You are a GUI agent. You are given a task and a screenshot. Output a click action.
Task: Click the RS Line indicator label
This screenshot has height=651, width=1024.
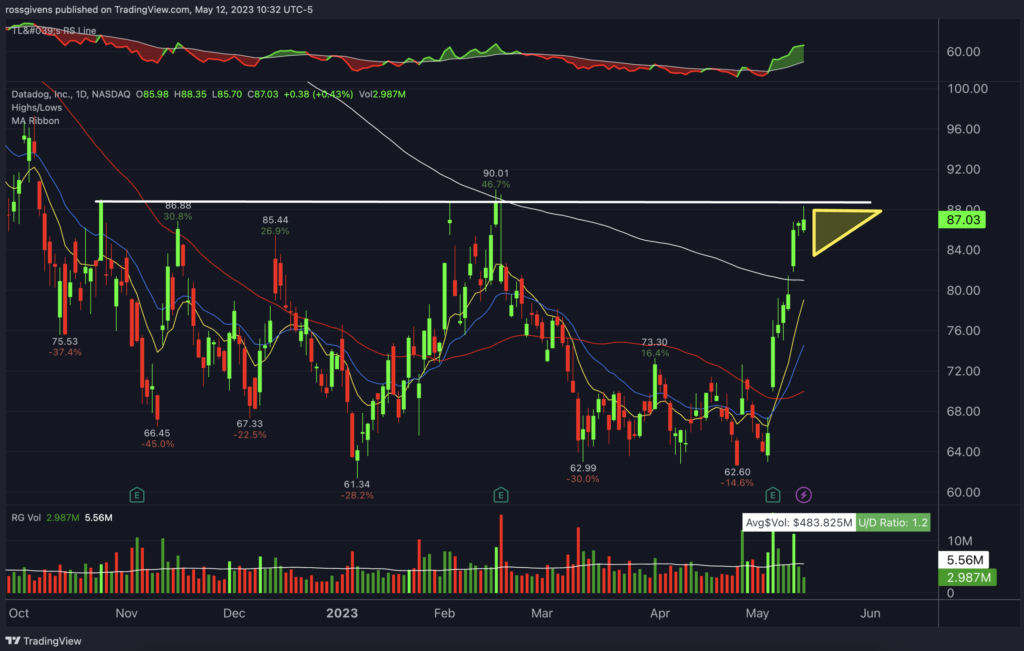coord(54,31)
